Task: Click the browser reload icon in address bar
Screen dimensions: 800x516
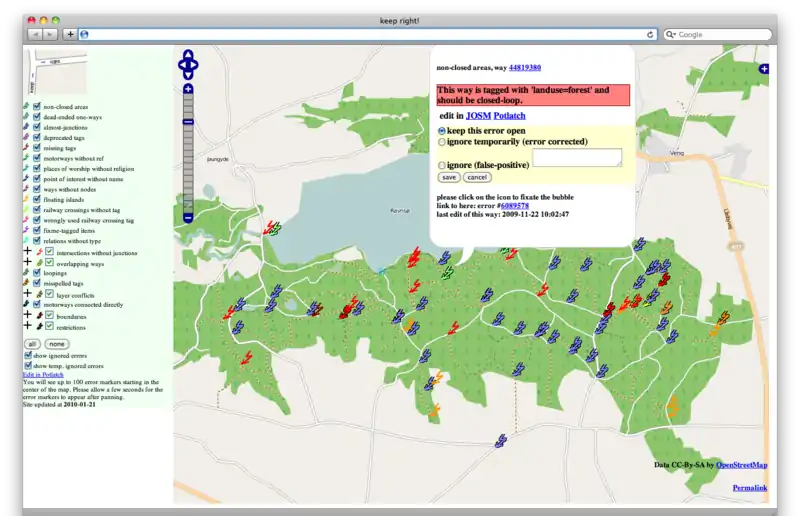Action: 650,34
